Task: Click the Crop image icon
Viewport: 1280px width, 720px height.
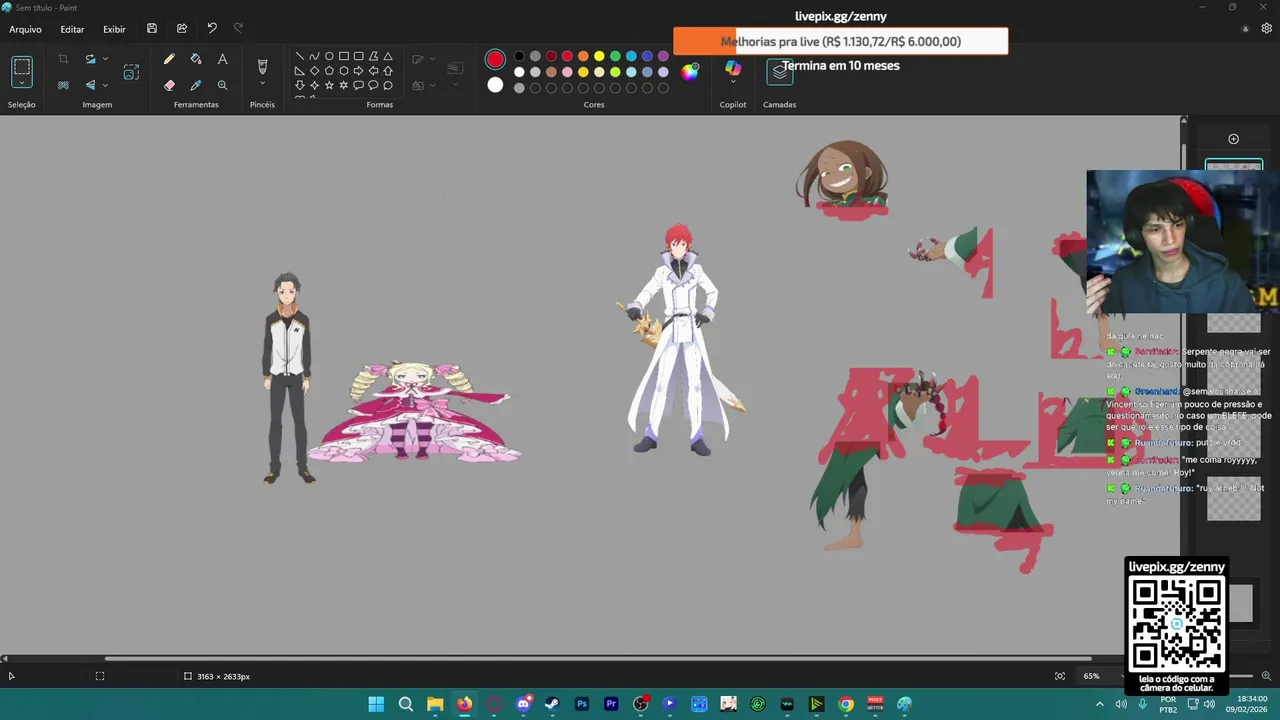Action: (63, 59)
